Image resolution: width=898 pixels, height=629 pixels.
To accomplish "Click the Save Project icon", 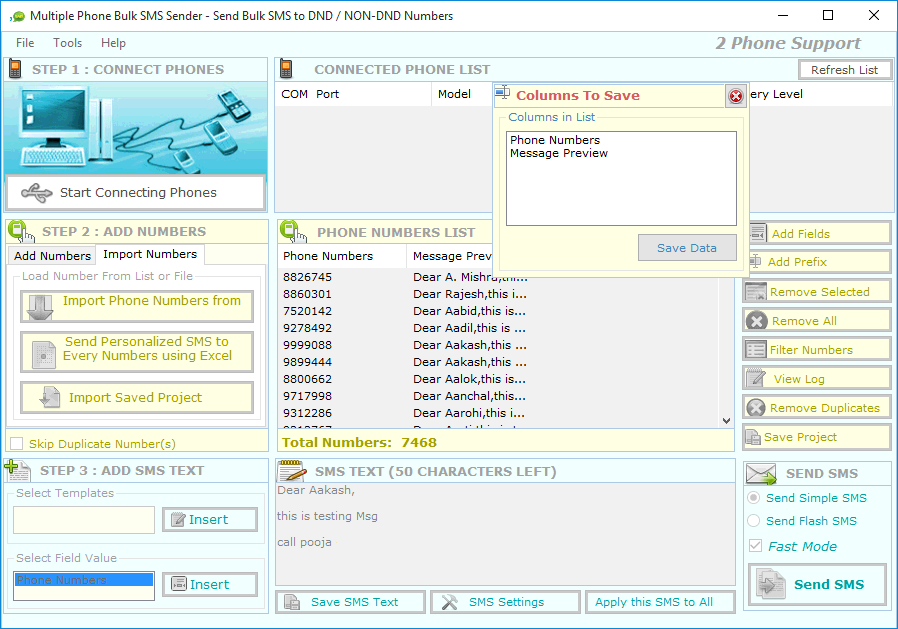I will (753, 437).
